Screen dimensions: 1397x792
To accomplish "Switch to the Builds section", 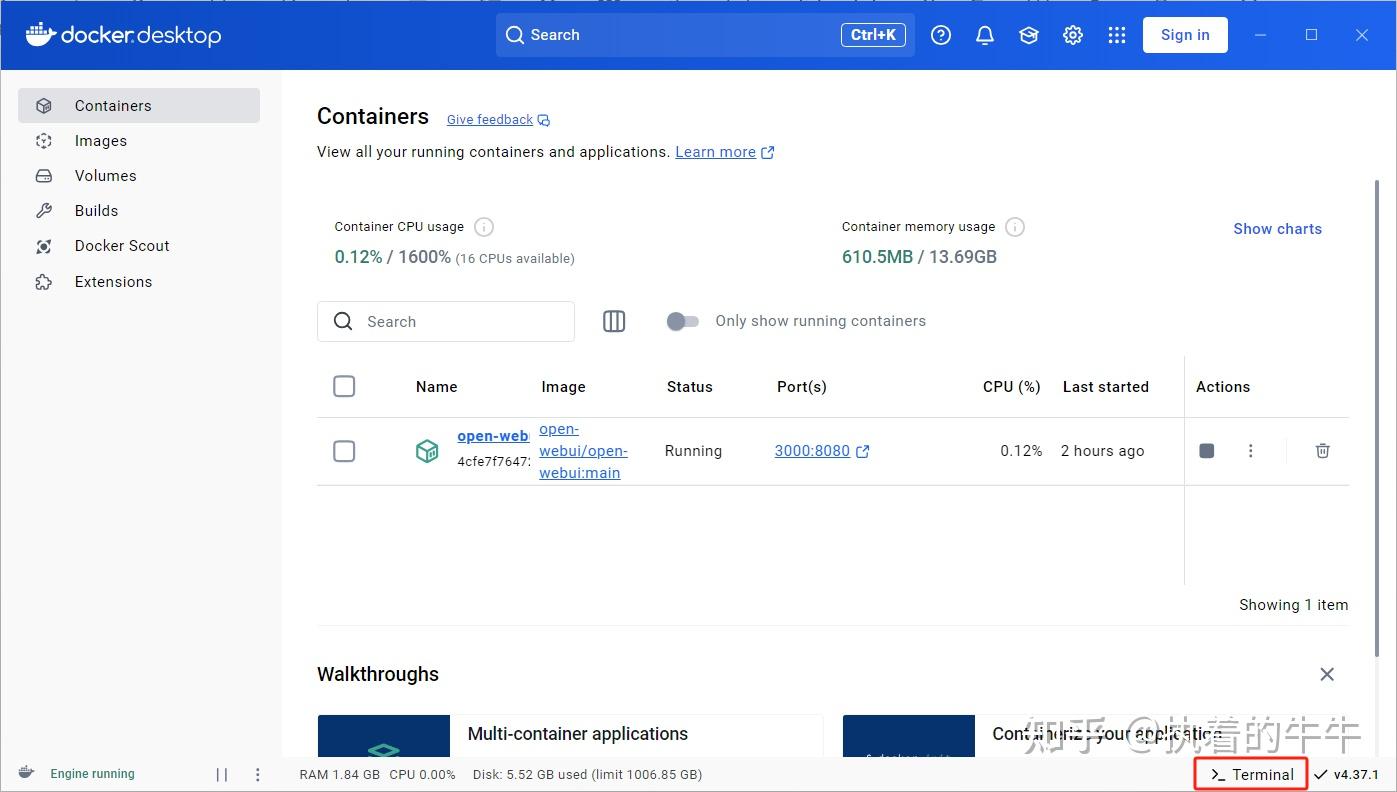I will pos(96,210).
